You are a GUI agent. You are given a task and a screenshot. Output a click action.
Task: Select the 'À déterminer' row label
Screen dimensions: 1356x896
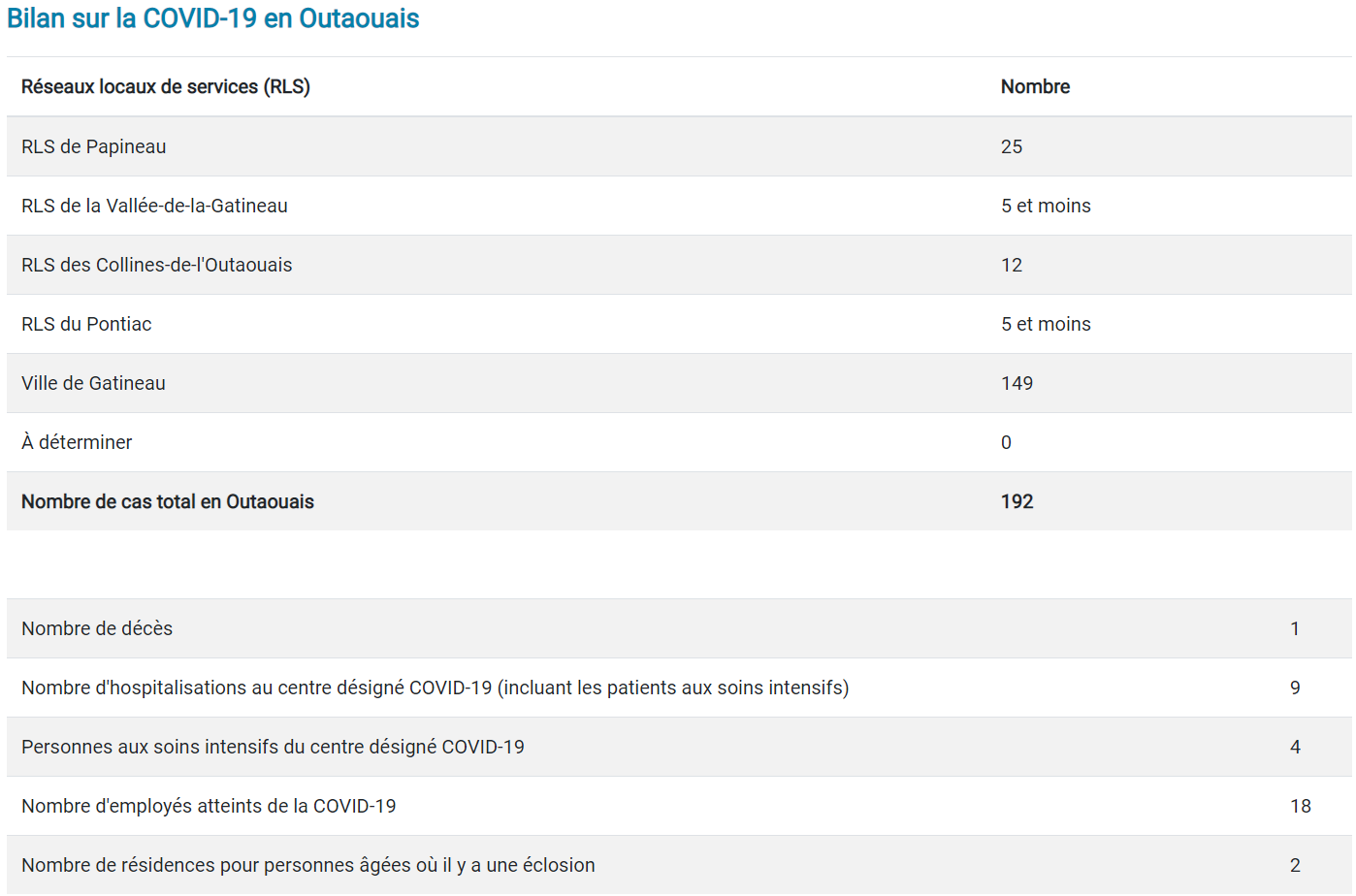click(77, 442)
